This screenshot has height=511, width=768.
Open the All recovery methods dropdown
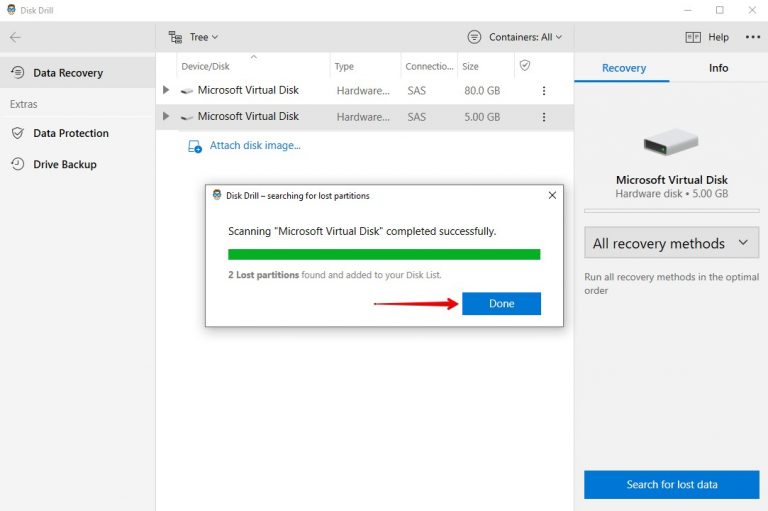tap(671, 243)
